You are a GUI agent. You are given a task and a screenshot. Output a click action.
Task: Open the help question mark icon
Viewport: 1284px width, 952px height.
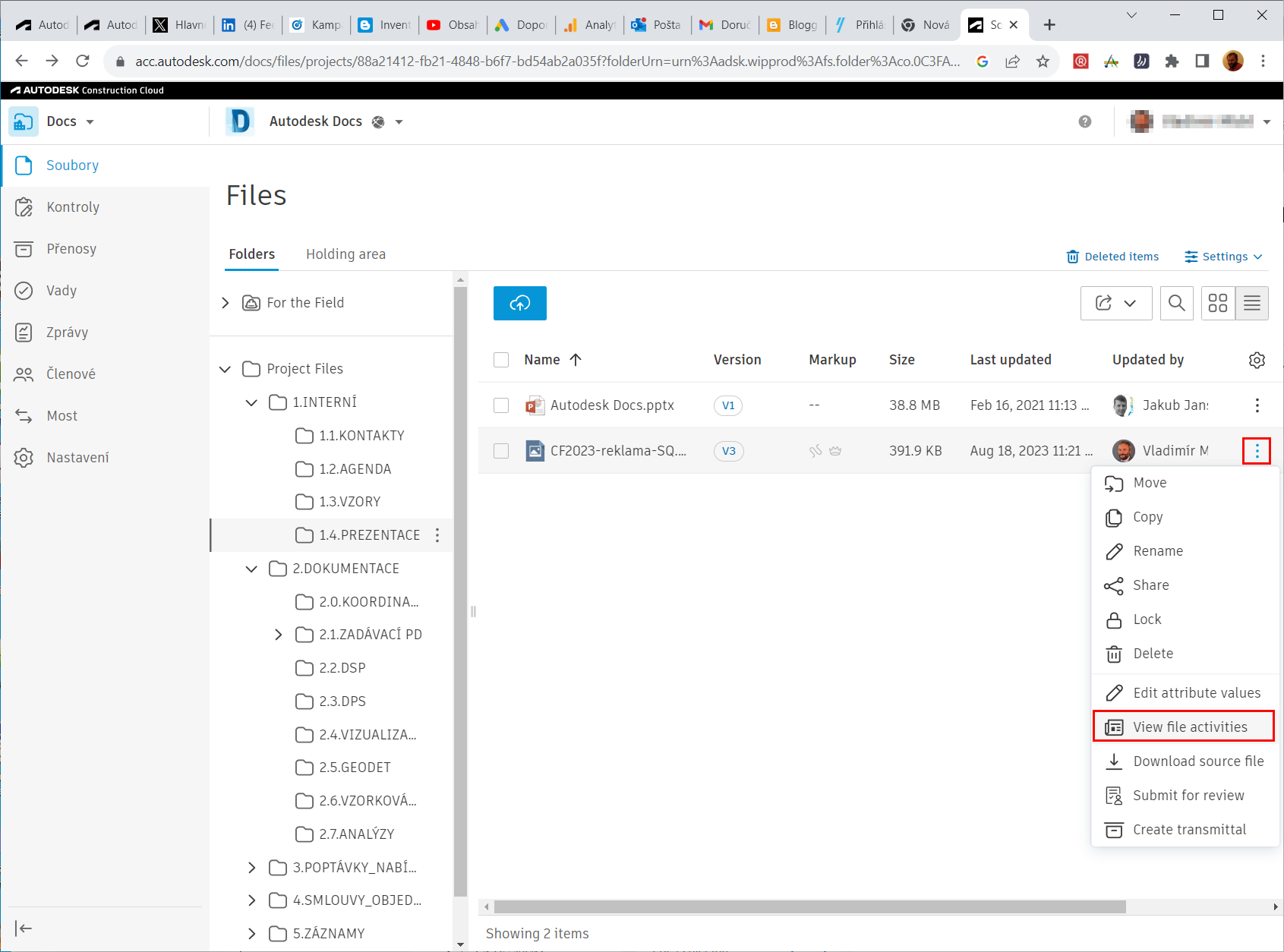[1084, 121]
